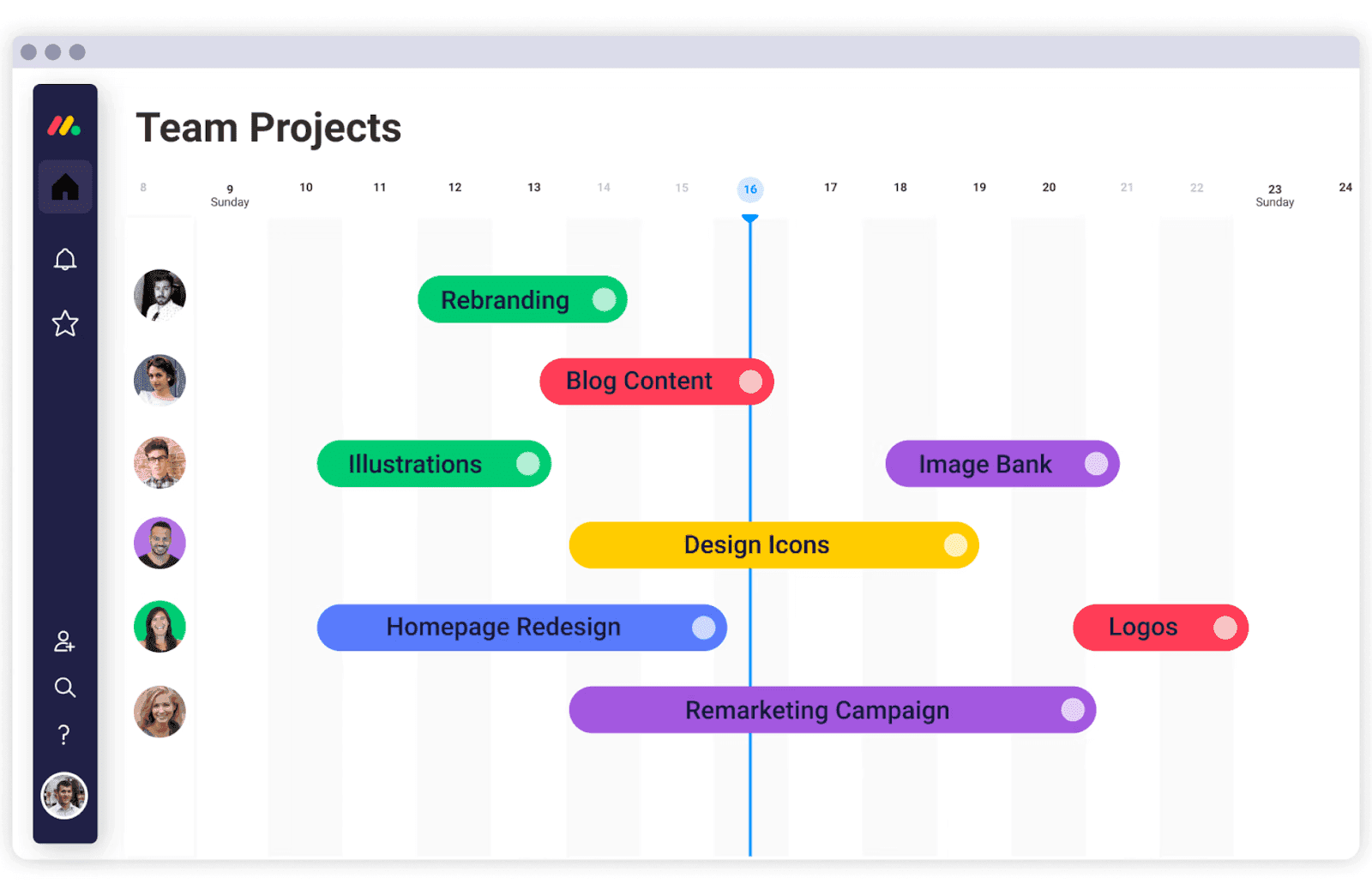Click the green status swatch on Illustrations
Image resolution: width=1372 pixels, height=896 pixels.
click(x=529, y=464)
